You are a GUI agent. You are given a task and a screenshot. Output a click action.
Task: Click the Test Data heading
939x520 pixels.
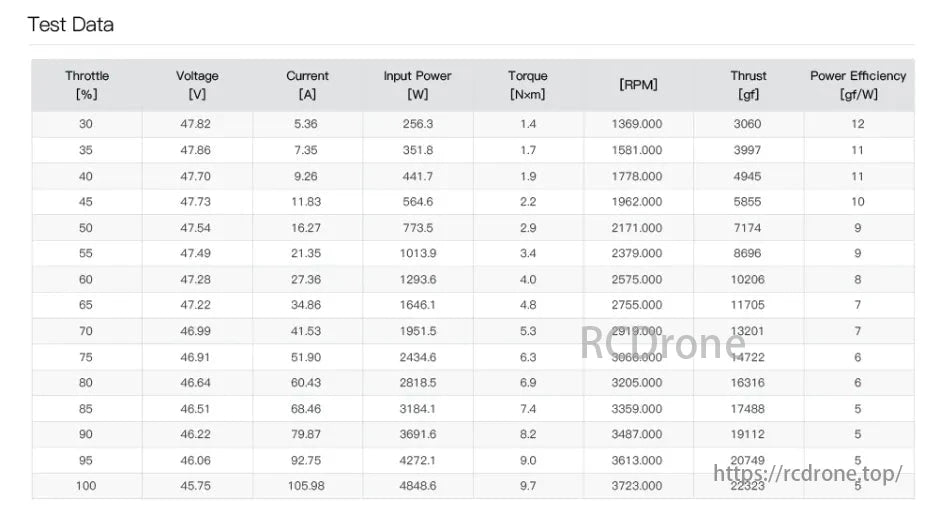click(71, 25)
